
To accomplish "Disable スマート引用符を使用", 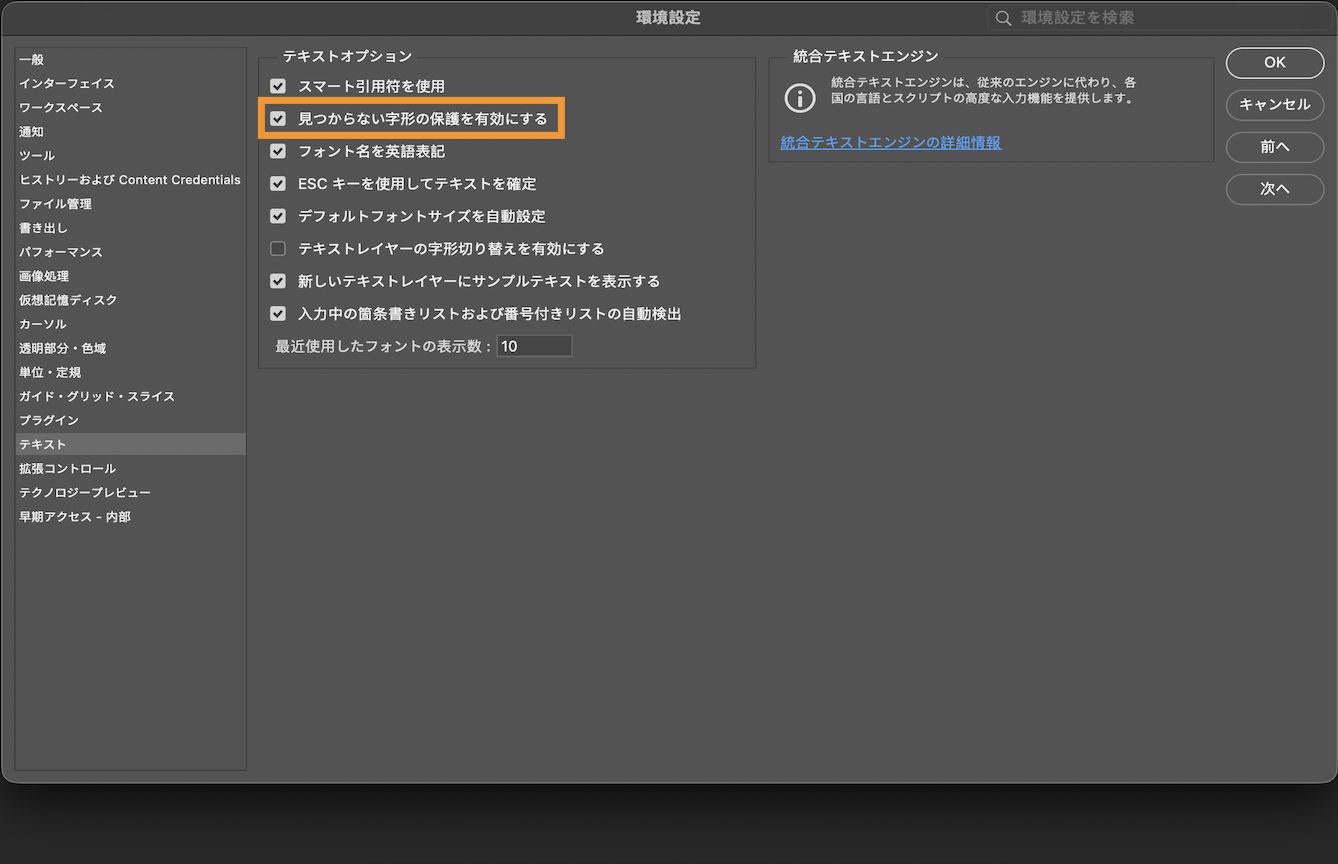I will [277, 85].
